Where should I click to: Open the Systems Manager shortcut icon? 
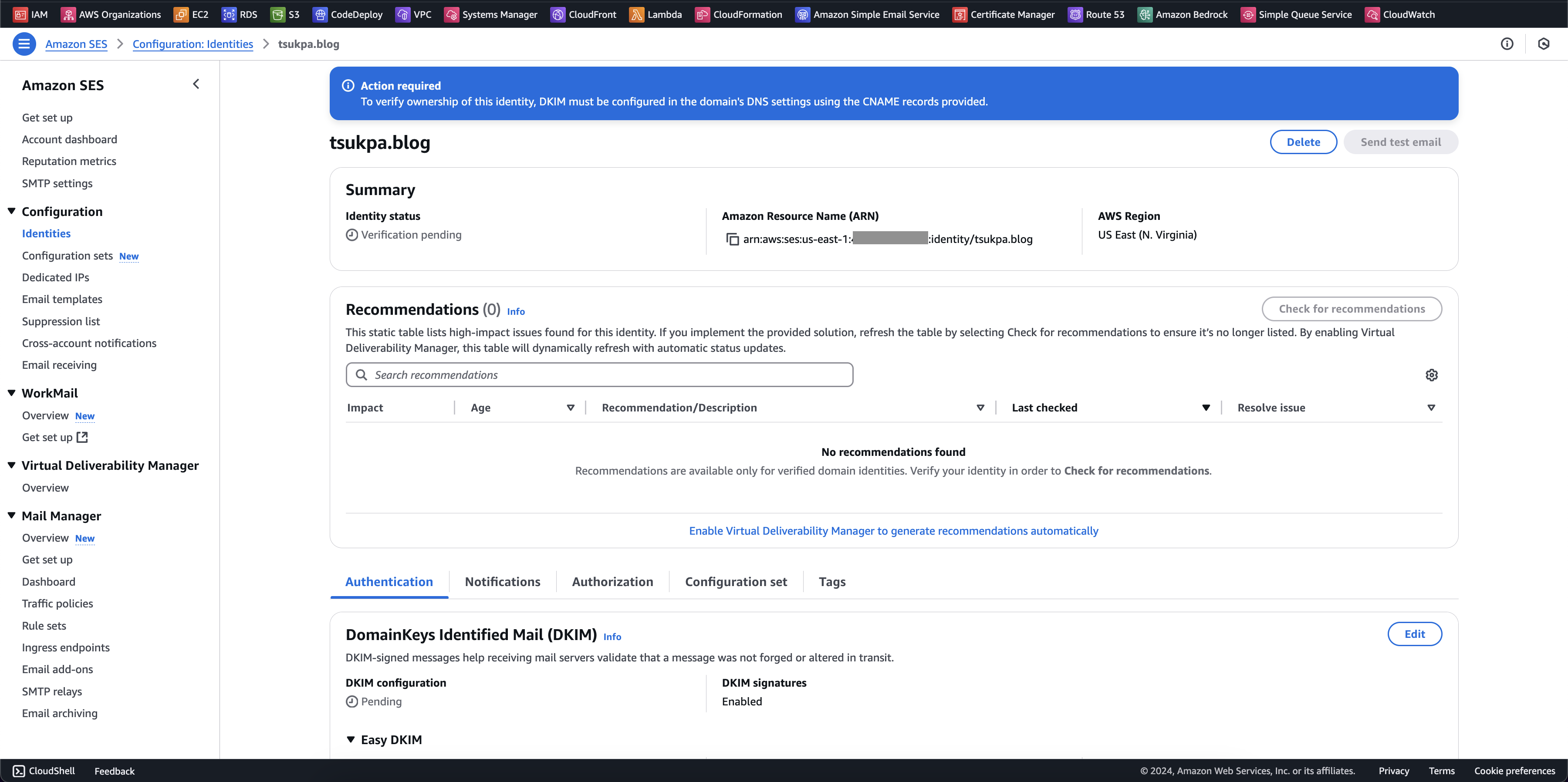pos(452,15)
